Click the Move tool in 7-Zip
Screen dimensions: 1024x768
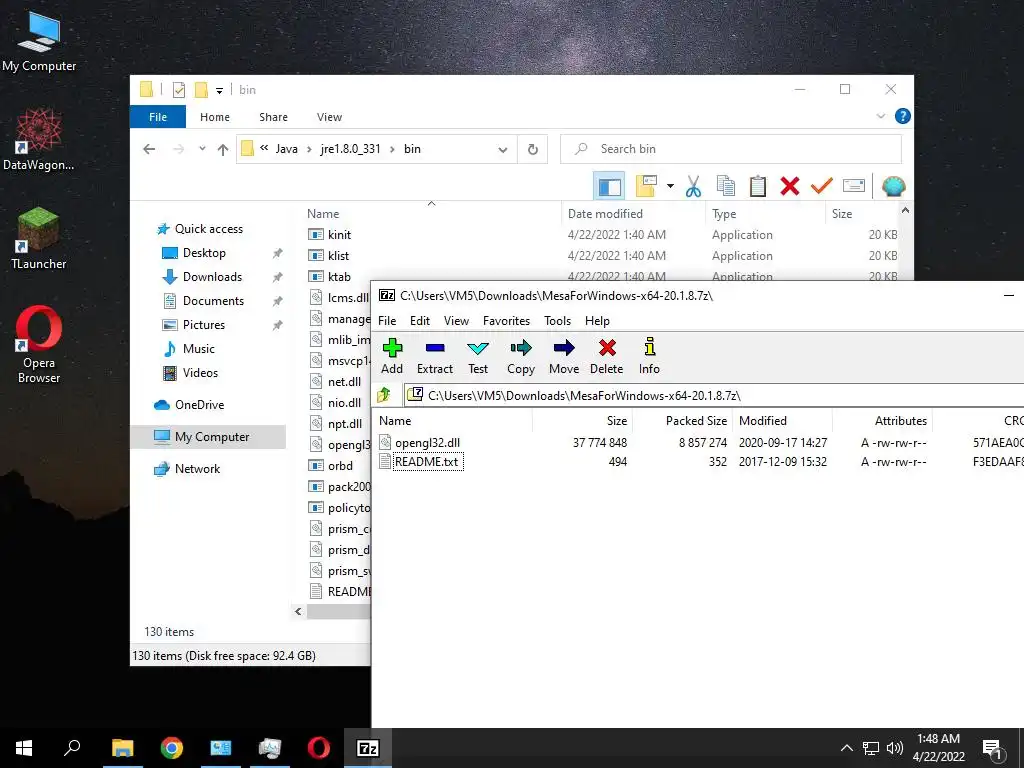(564, 357)
